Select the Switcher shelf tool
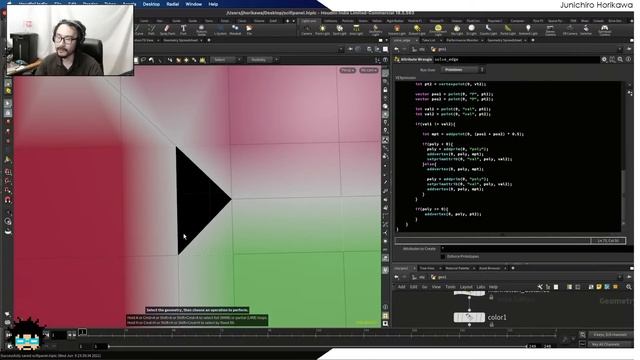640x360 pixels. click(586, 30)
